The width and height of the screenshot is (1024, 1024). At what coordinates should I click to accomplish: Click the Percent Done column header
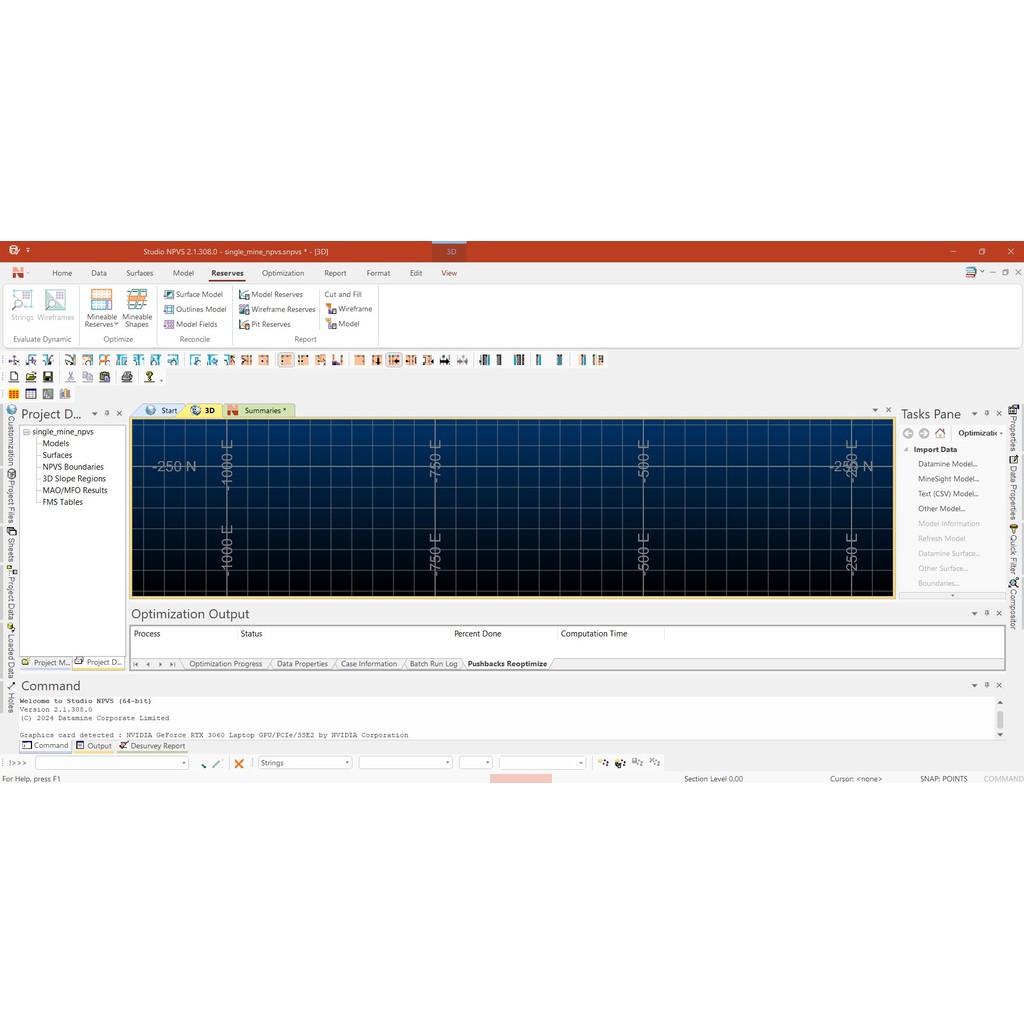coord(504,633)
